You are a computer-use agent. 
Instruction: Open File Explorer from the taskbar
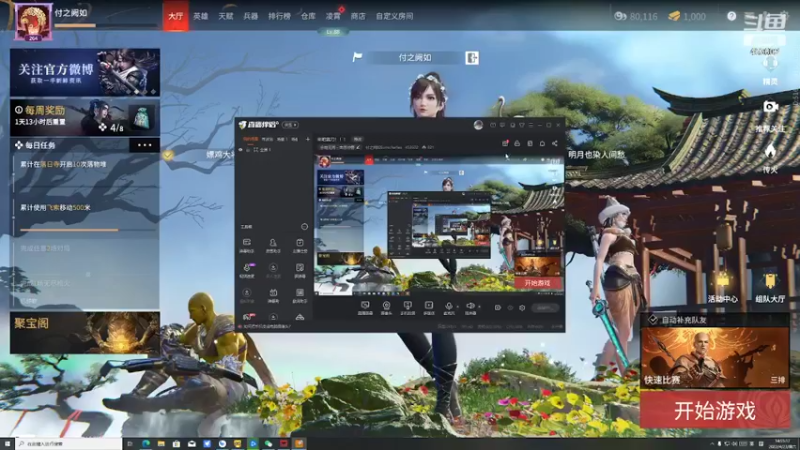coord(161,444)
